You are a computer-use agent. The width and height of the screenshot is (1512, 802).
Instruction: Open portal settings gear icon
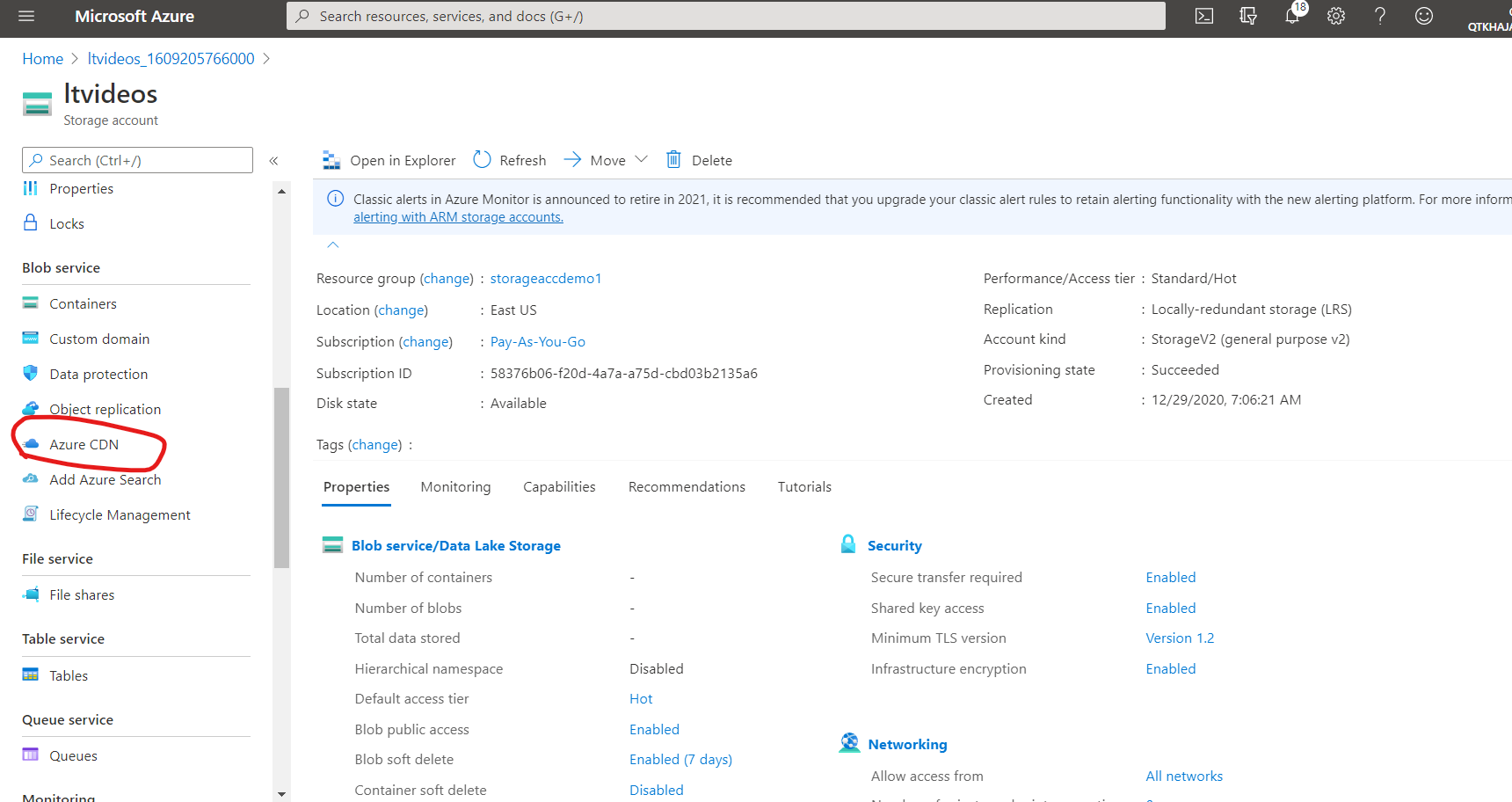tap(1336, 16)
